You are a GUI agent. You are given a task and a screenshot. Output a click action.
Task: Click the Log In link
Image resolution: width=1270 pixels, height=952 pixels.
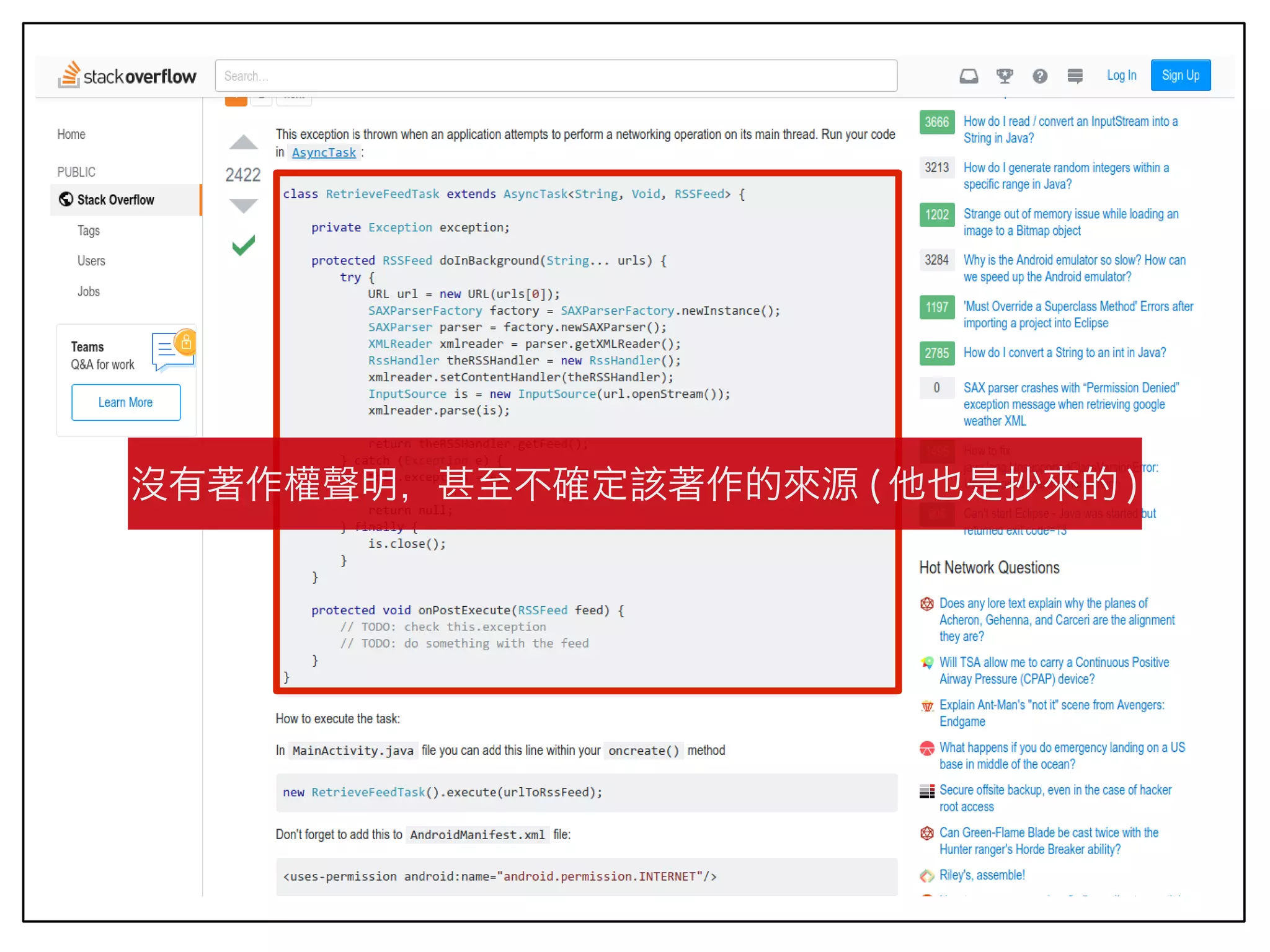coord(1121,76)
